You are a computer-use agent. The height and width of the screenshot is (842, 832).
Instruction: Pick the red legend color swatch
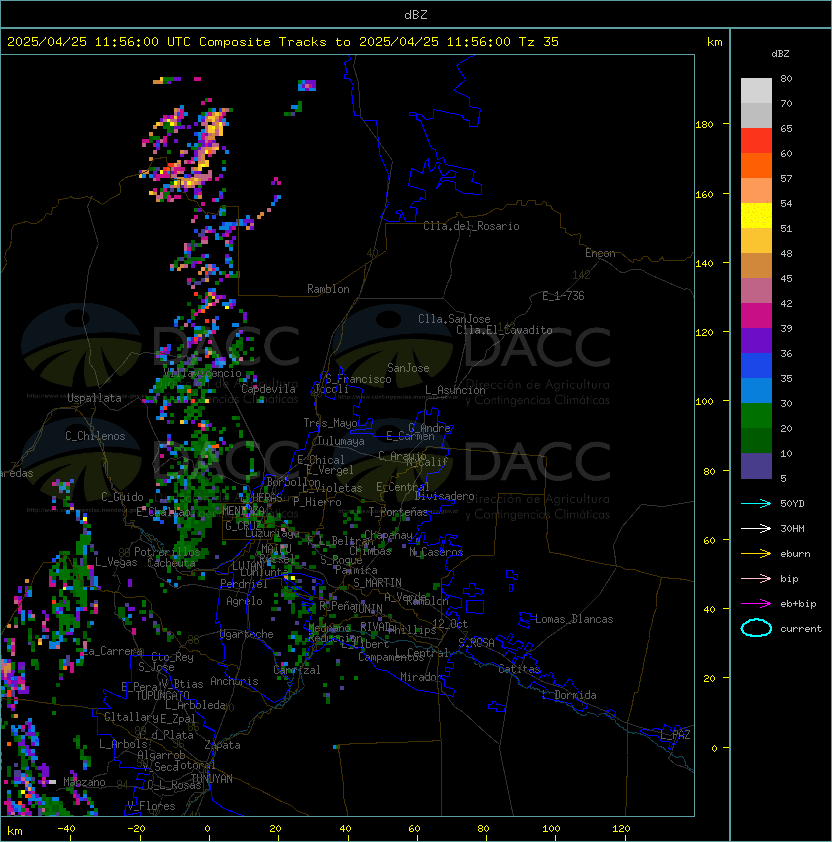pos(756,141)
